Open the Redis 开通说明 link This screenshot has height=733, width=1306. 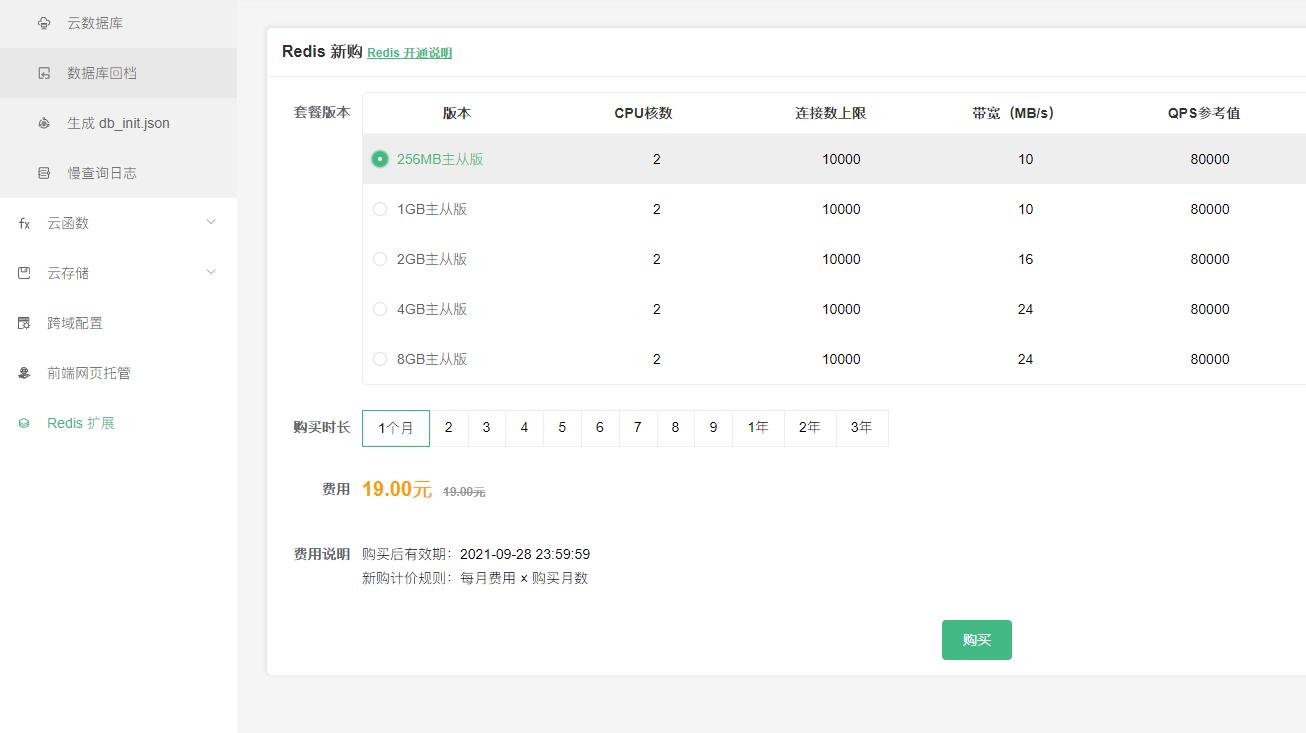[x=410, y=53]
